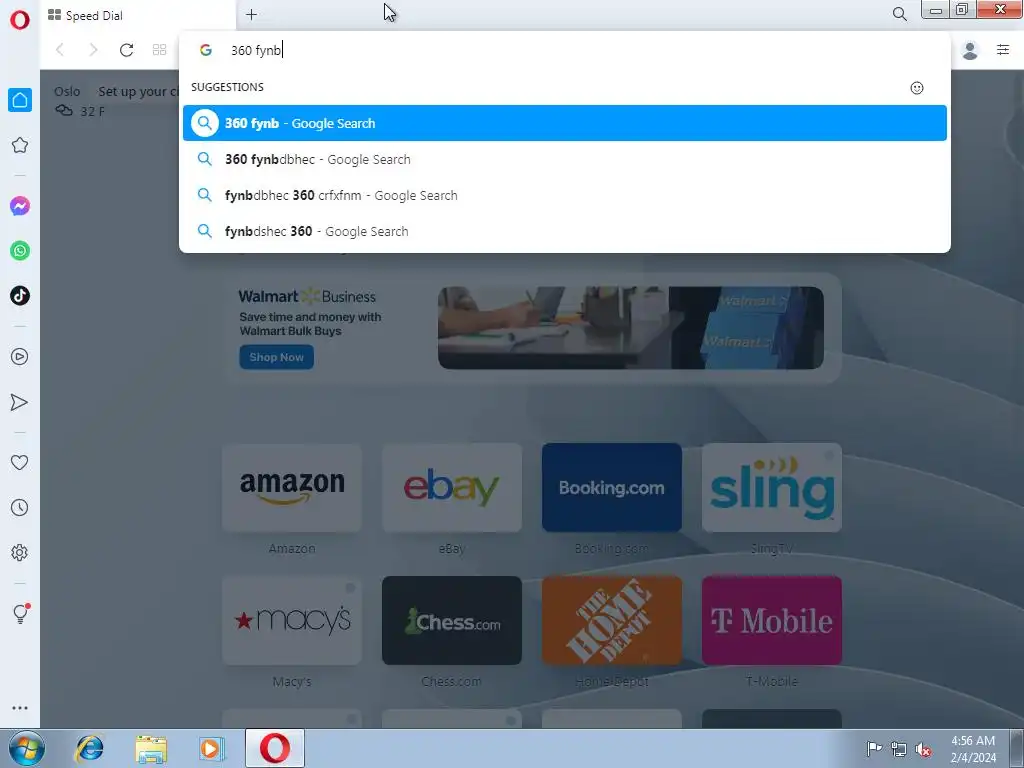Open Windows Explorer from the taskbar
Viewport: 1024px width, 768px height.
click(x=151, y=748)
